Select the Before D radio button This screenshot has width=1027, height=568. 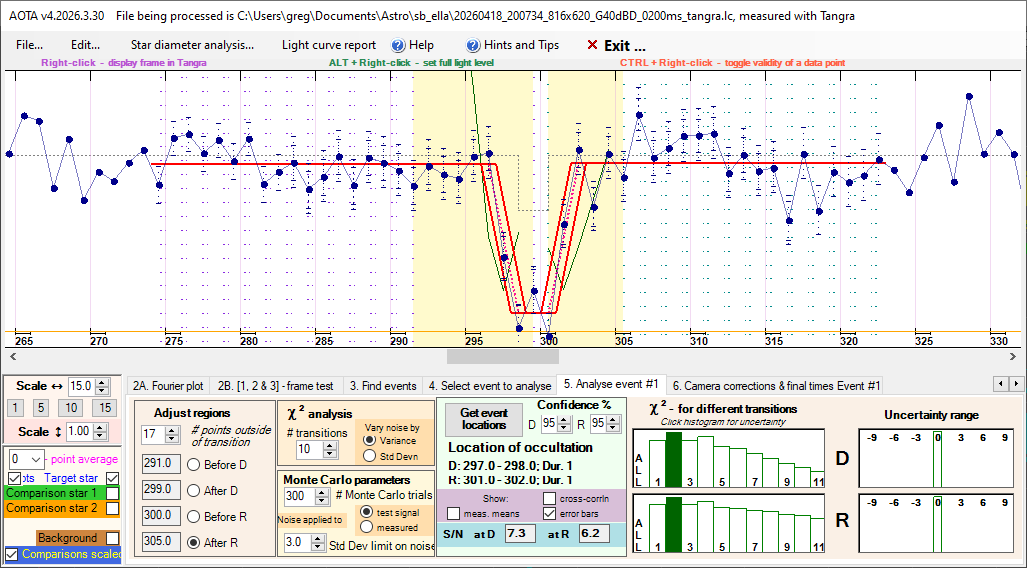[x=194, y=464]
